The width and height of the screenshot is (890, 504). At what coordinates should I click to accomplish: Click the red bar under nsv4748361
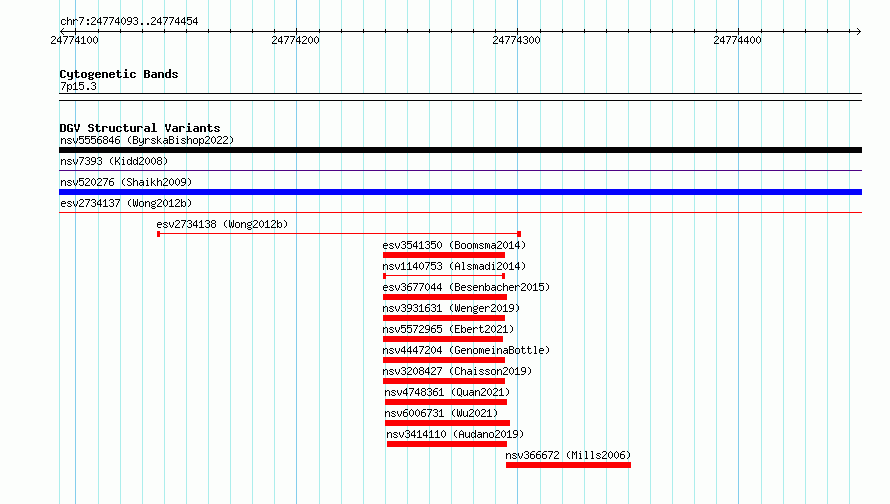(x=446, y=402)
